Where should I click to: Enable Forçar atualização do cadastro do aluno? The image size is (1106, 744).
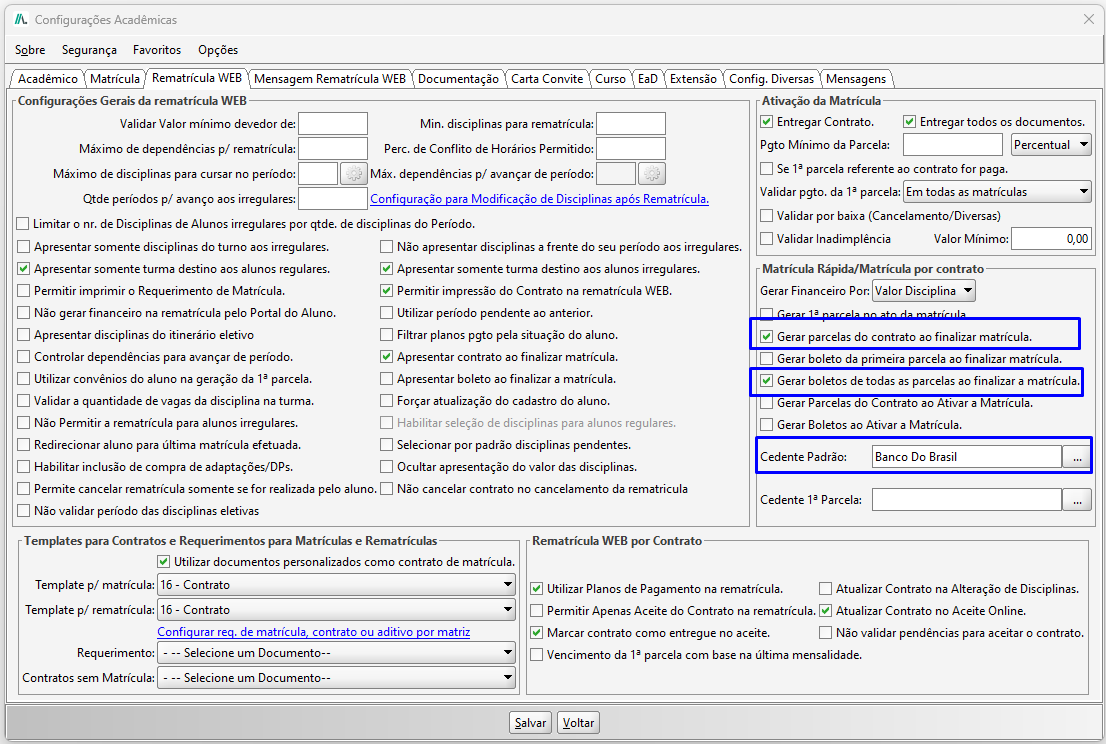click(387, 401)
